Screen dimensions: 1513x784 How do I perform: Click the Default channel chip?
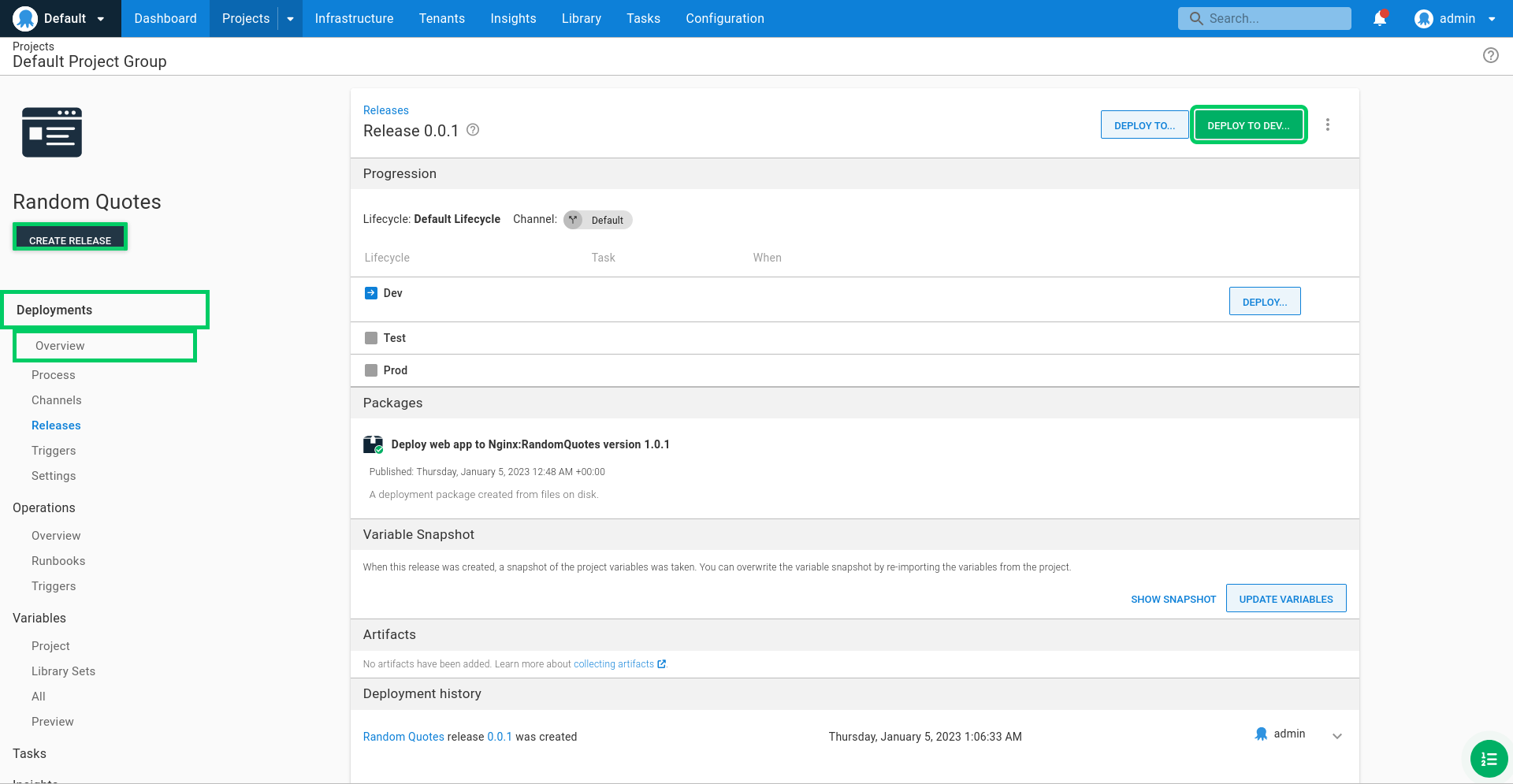pos(598,220)
